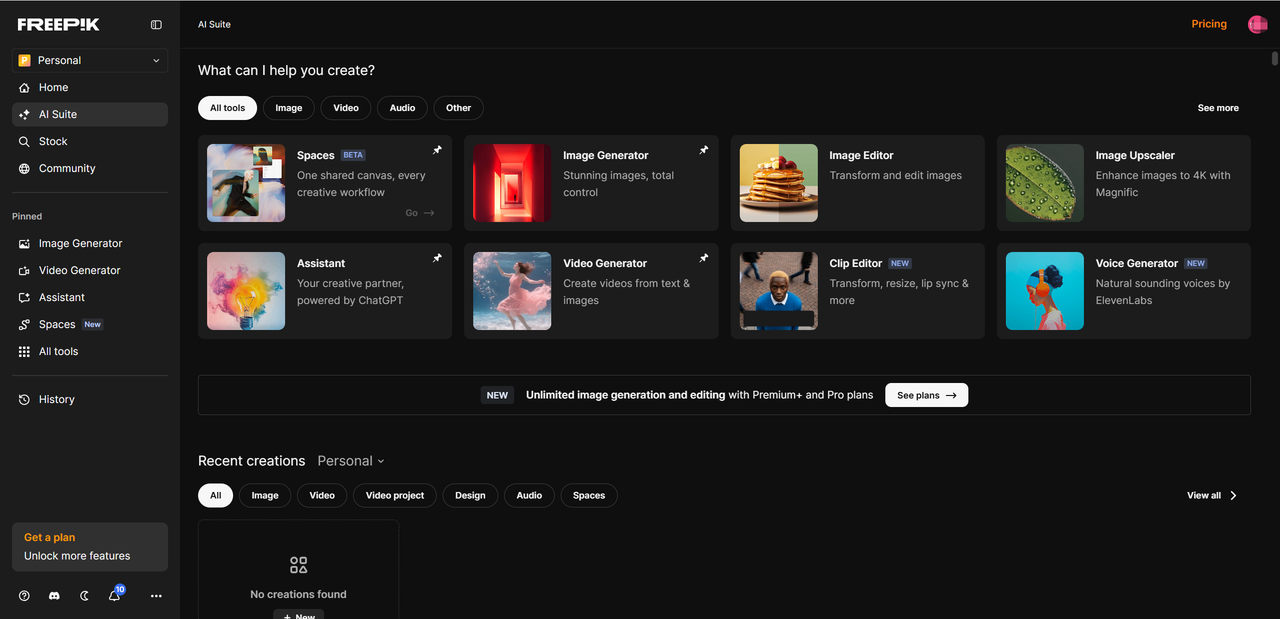Image resolution: width=1280 pixels, height=619 pixels.
Task: Open Personal dropdown beside Recent creations
Action: (x=351, y=461)
